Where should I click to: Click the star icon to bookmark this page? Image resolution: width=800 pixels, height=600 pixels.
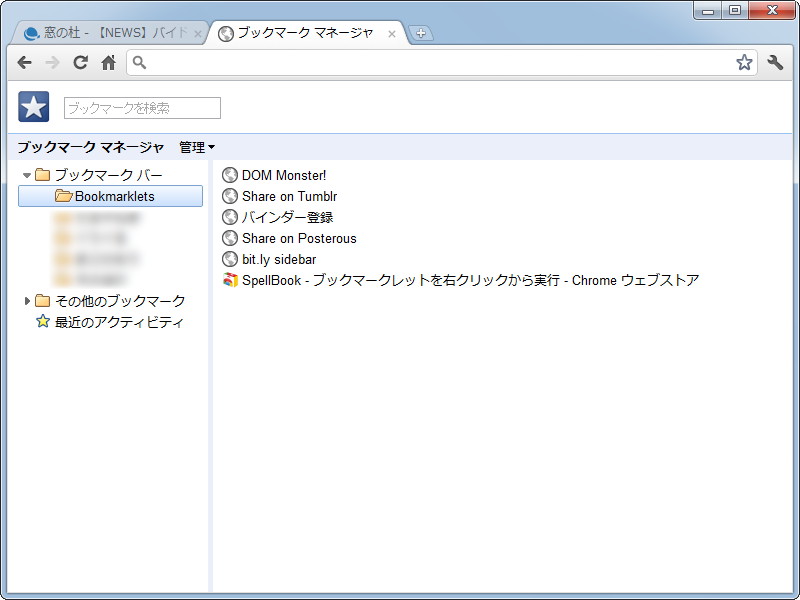743,62
